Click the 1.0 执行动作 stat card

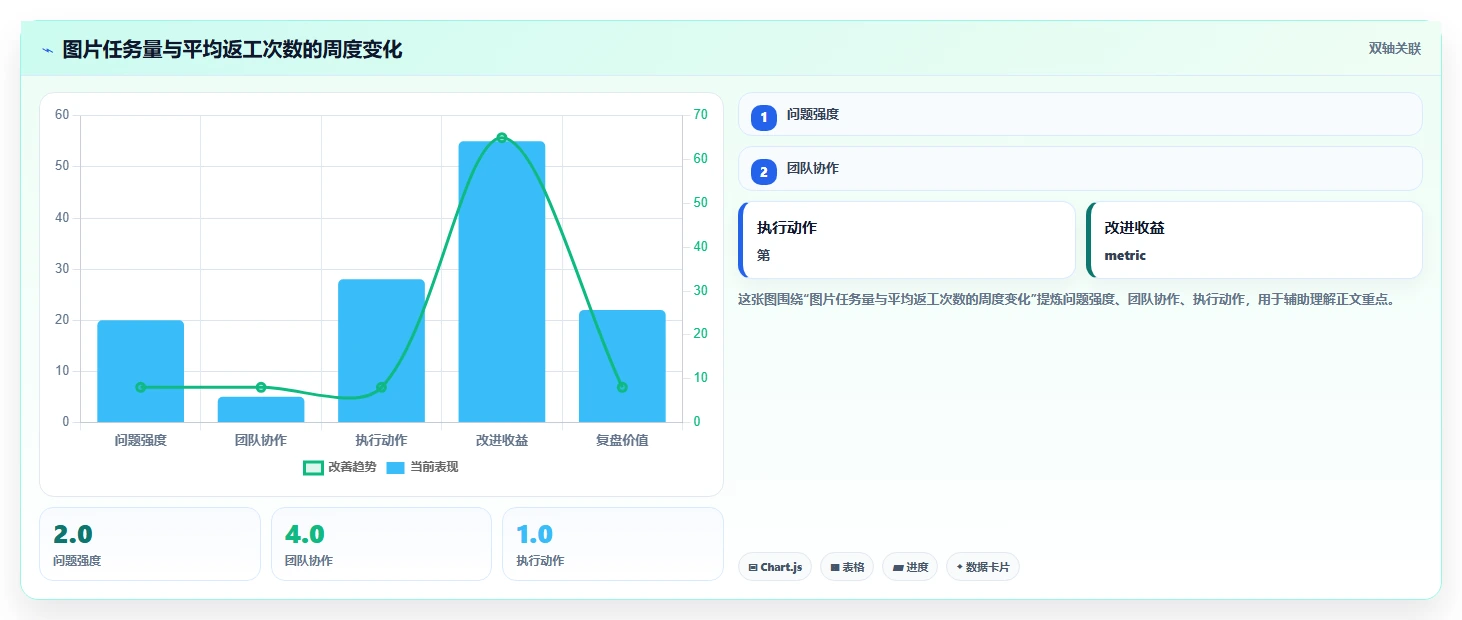612,544
